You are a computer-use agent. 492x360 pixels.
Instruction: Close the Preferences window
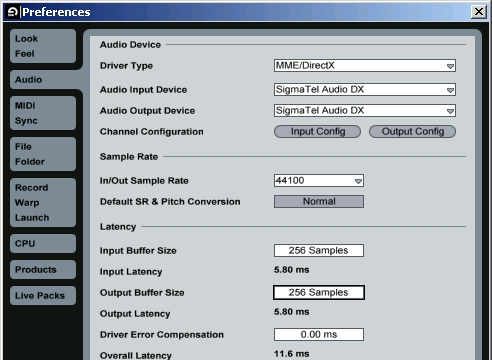479,12
